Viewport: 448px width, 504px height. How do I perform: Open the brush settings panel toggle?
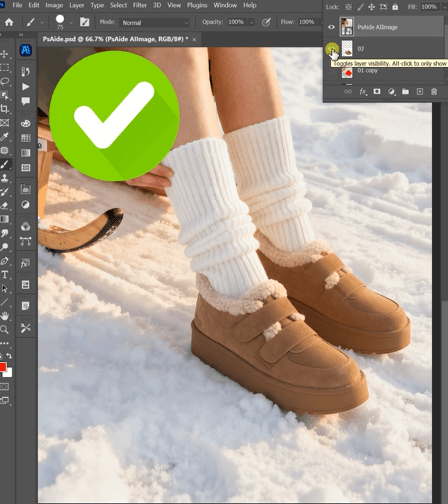(84, 22)
